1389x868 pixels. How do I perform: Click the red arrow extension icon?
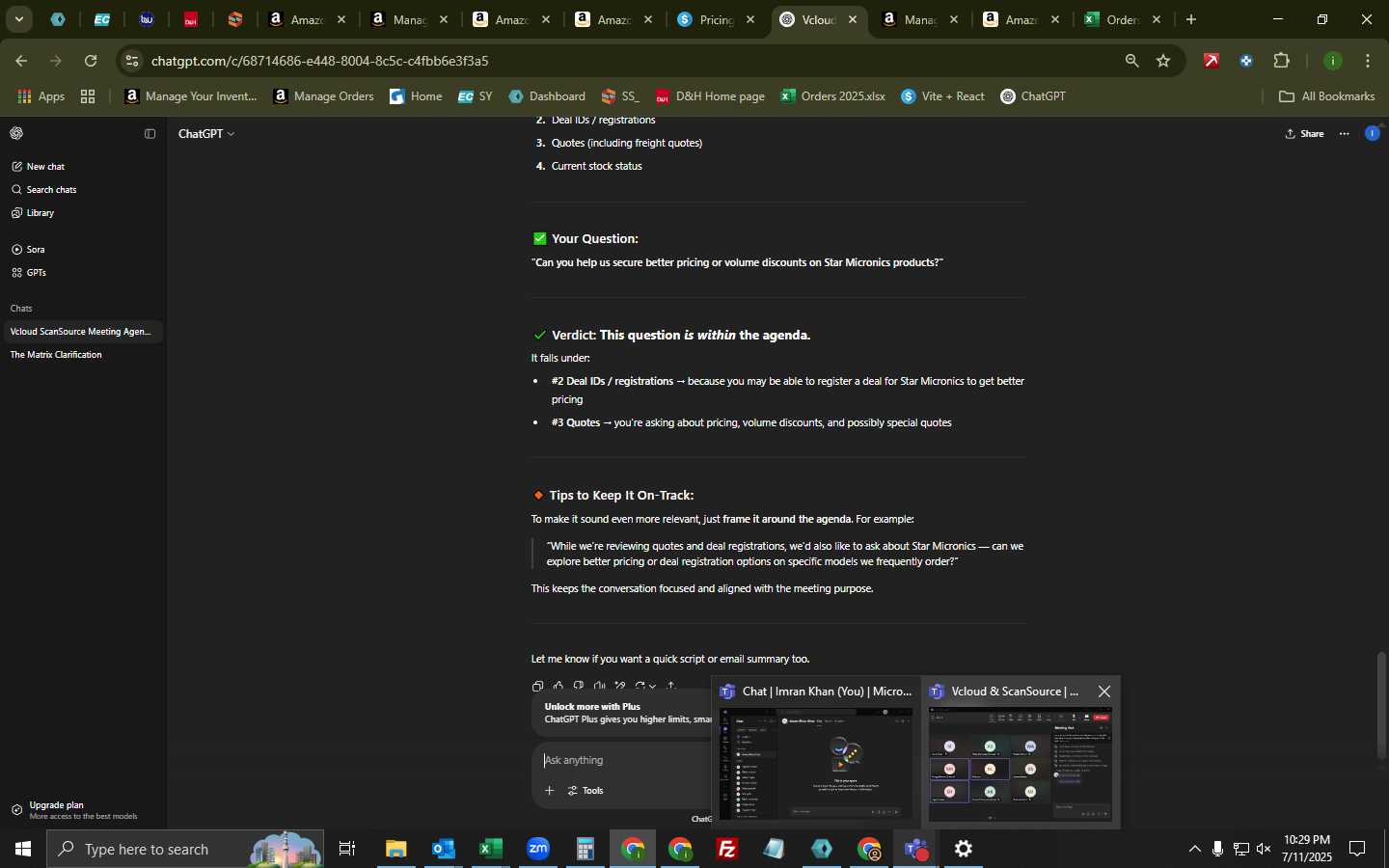pyautogui.click(x=1212, y=61)
